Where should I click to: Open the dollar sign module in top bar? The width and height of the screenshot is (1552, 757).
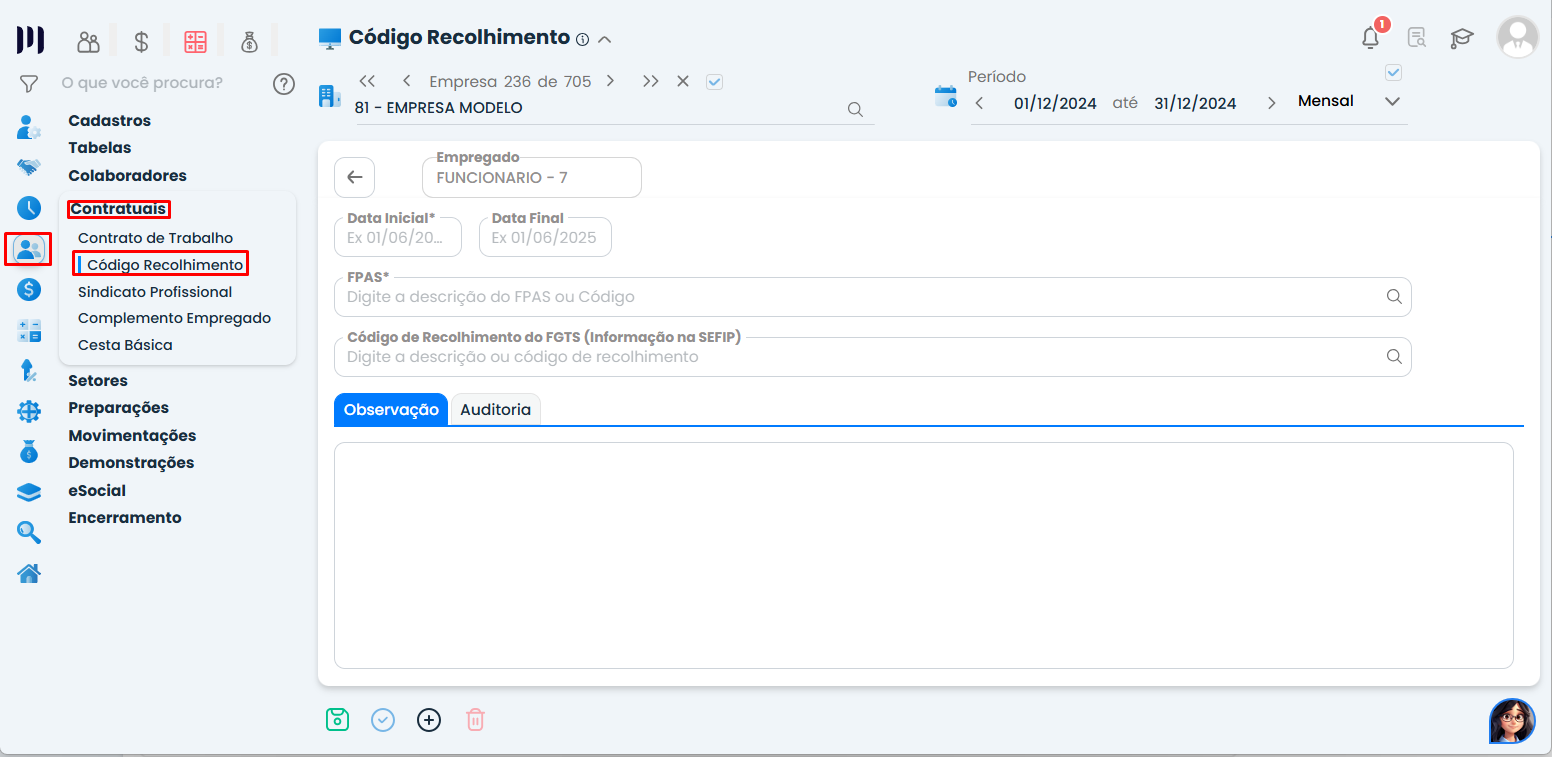point(141,42)
